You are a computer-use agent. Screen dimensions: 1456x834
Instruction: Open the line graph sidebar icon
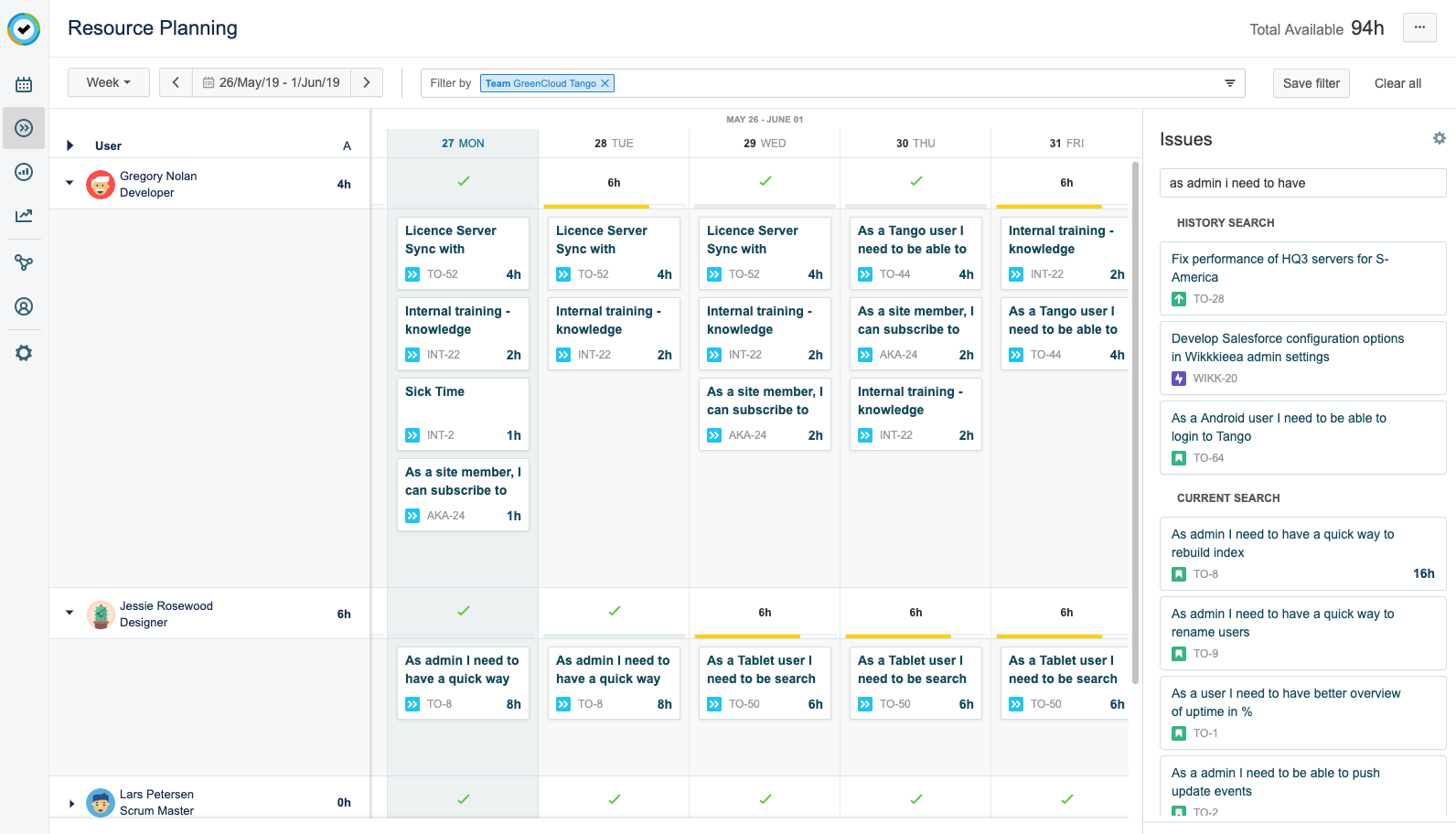click(x=24, y=216)
